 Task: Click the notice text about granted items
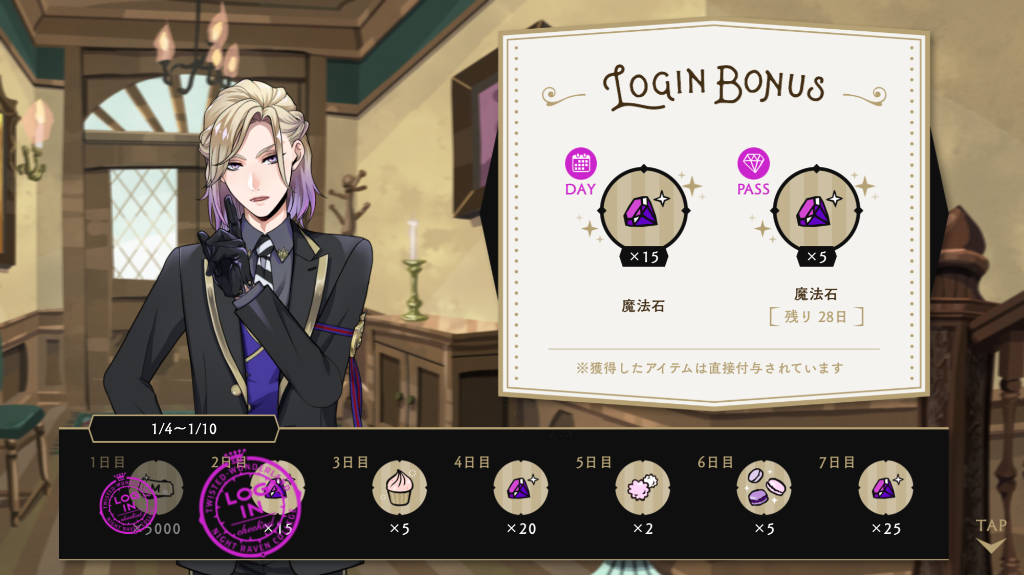click(x=710, y=368)
